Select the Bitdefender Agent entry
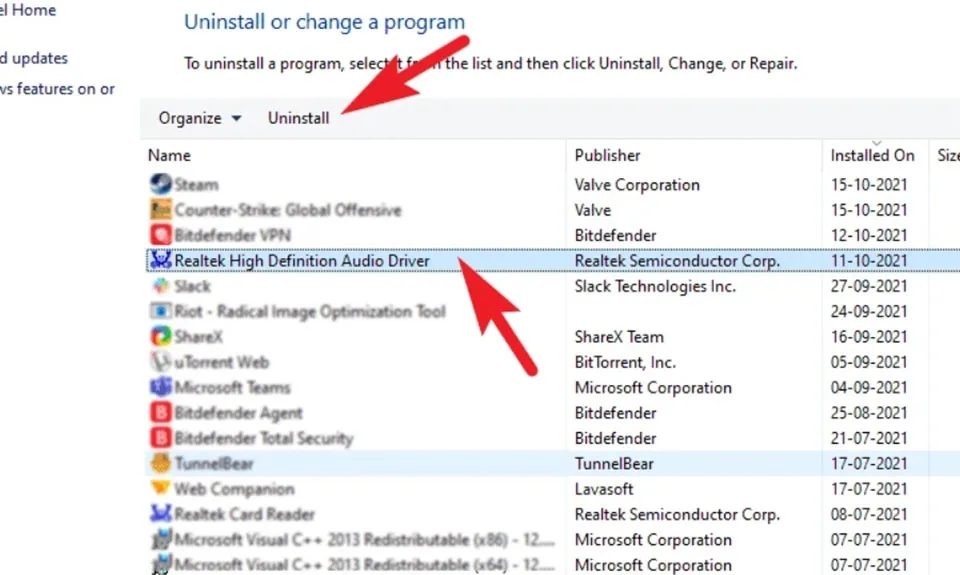The width and height of the screenshot is (960, 575). click(x=238, y=413)
